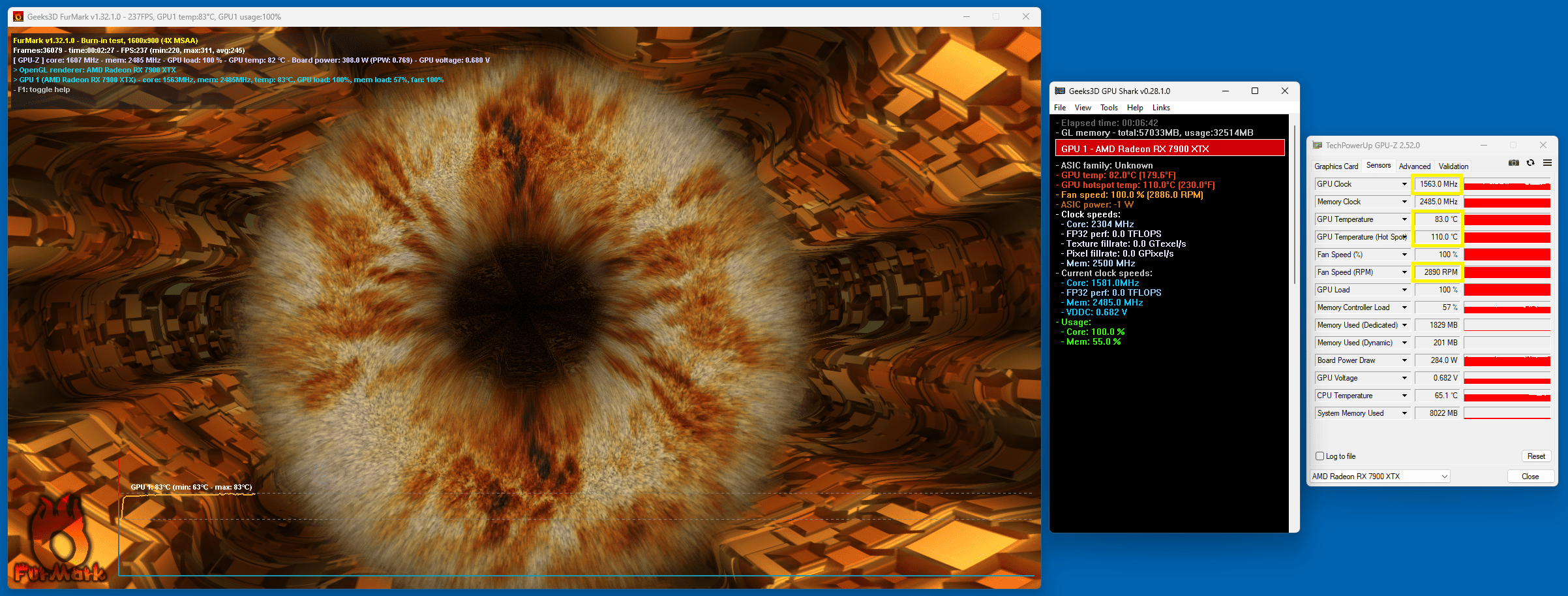Click the F1: toggle help text in FurMark

pyautogui.click(x=42, y=89)
